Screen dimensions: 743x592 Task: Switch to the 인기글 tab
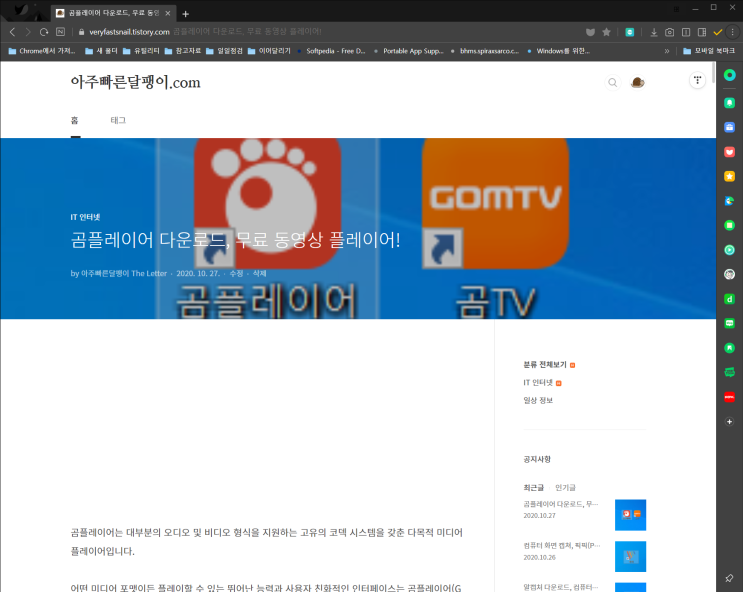tap(565, 487)
